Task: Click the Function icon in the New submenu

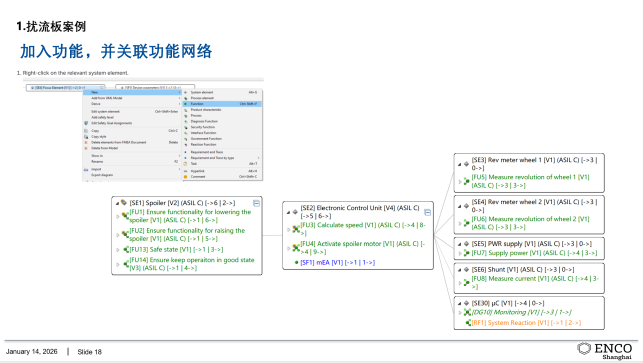Action: point(185,104)
